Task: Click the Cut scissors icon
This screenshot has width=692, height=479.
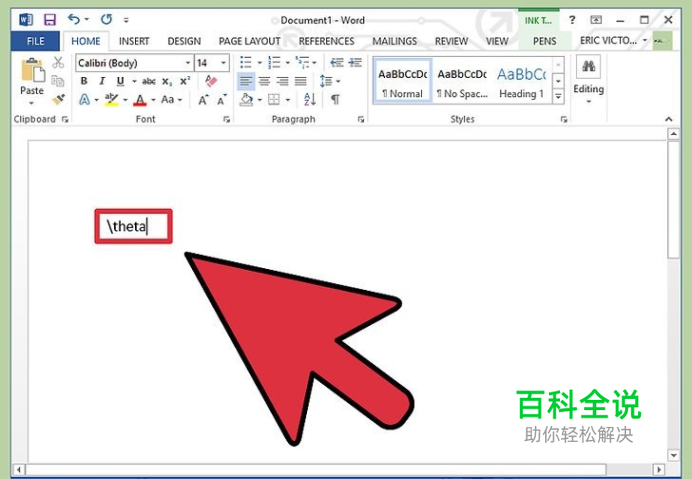Action: click(58, 63)
